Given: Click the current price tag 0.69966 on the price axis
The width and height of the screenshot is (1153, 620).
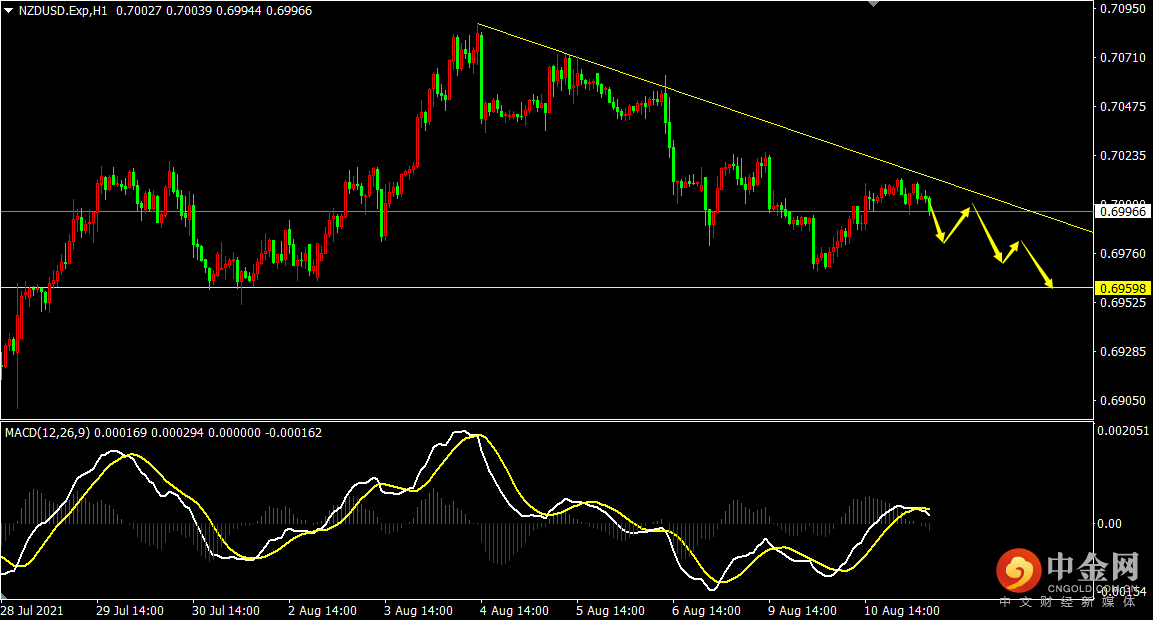Looking at the screenshot, I should [1123, 212].
